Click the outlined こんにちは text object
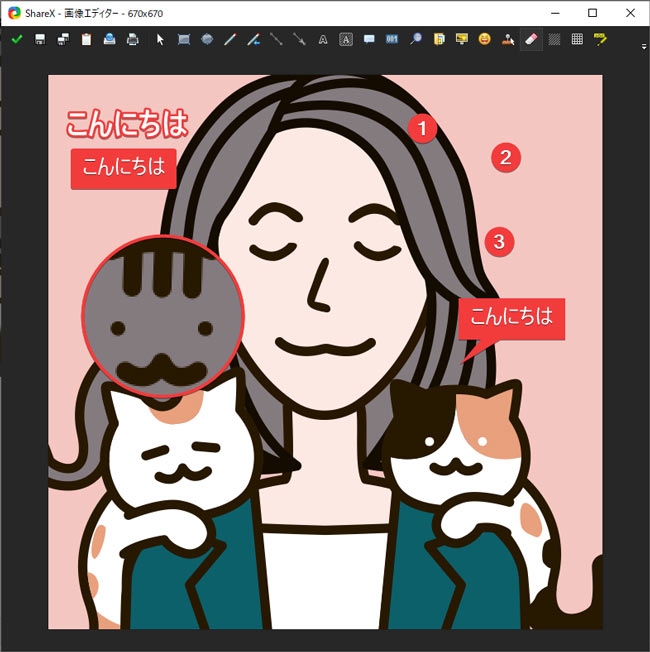Image resolution: width=650 pixels, height=652 pixels. point(127,123)
